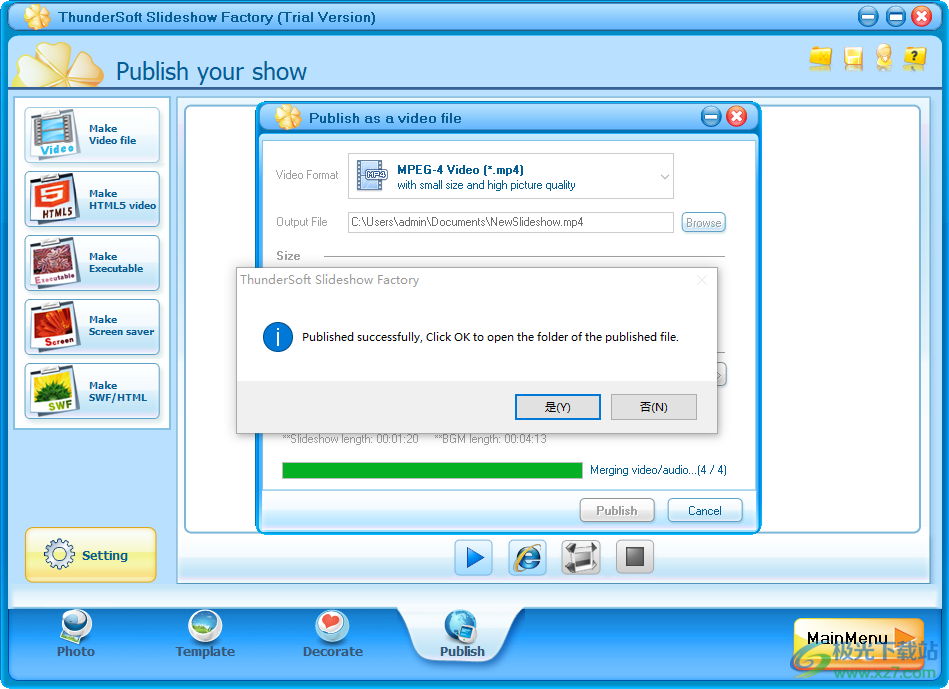
Task: Go to the Decorate tab
Action: [x=333, y=634]
